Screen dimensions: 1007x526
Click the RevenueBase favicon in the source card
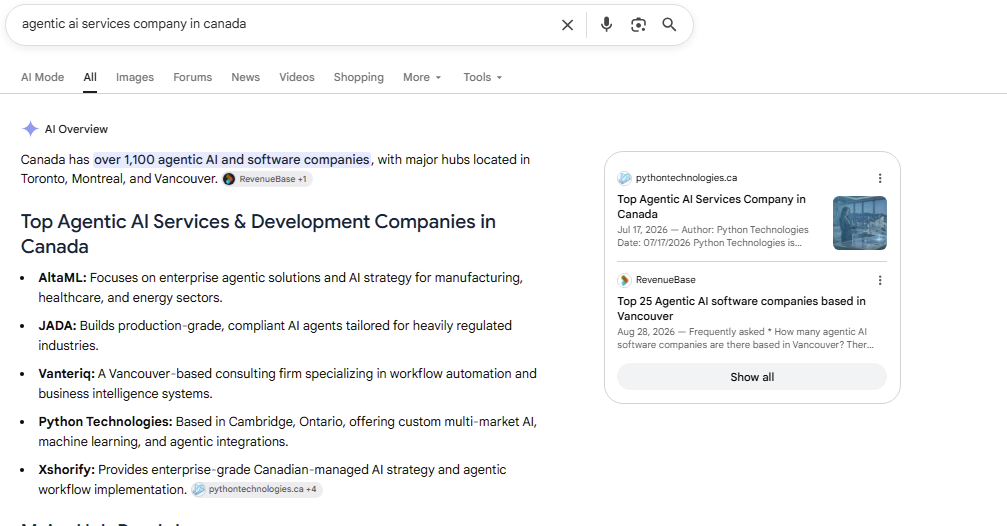[x=624, y=280]
